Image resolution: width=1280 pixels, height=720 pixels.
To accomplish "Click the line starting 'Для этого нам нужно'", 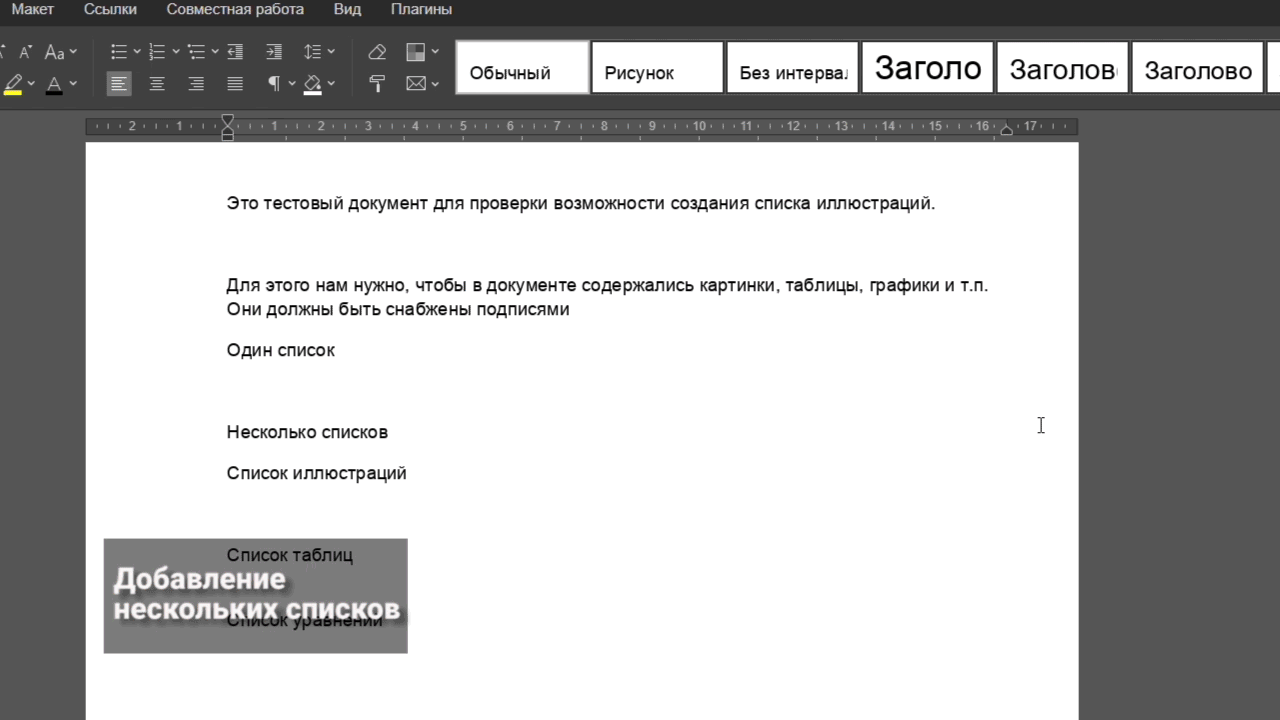I will click(x=607, y=285).
